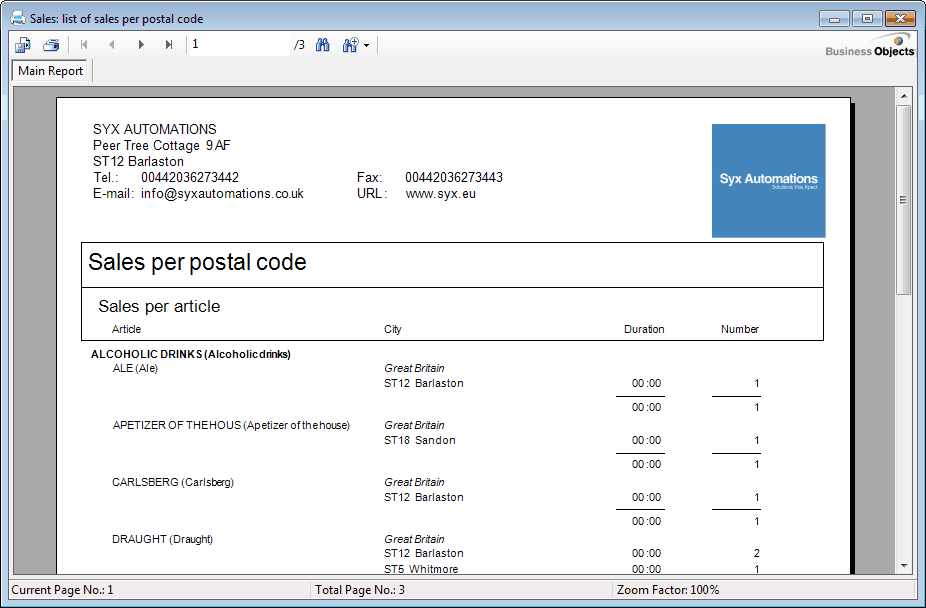Click the Print Report icon
The height and width of the screenshot is (608, 926).
(51, 45)
